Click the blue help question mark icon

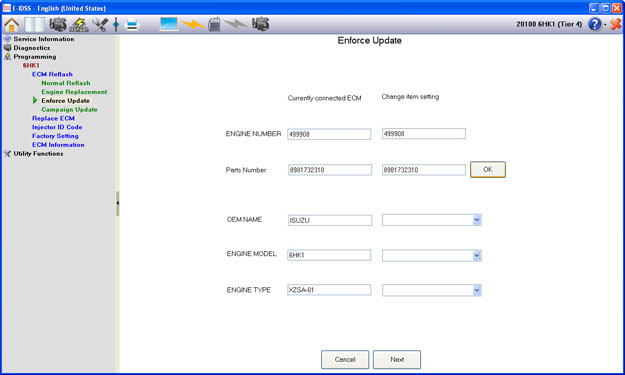point(594,24)
